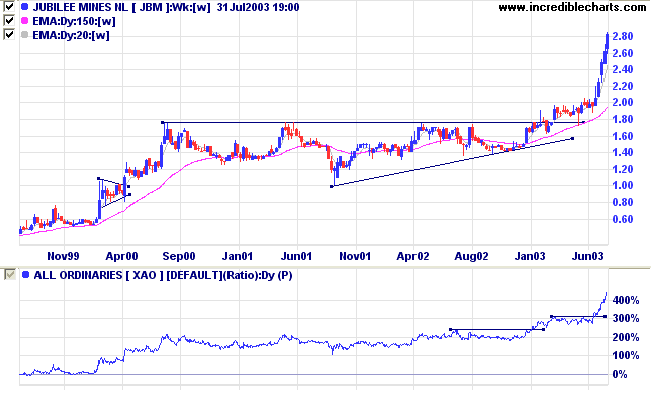Open the www.incrediblecharts.com link

tap(572, 7)
